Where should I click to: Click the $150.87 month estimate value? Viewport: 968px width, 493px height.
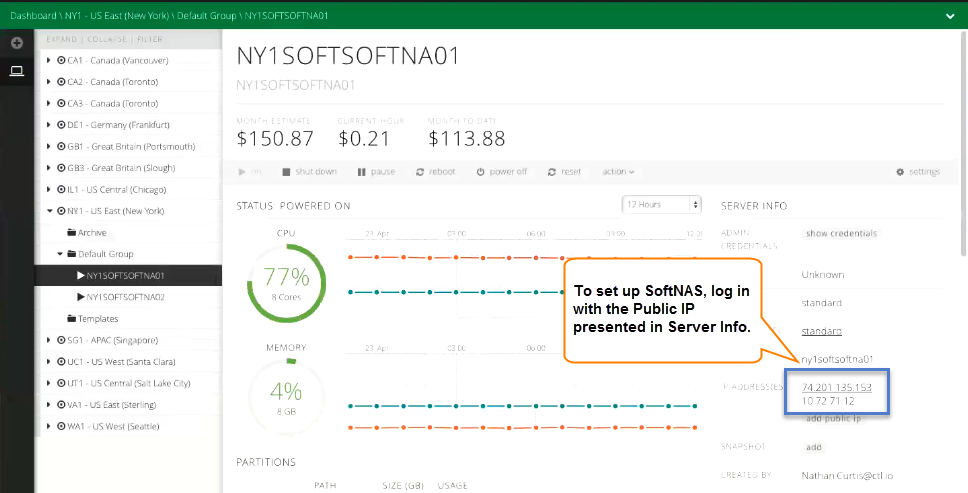point(275,139)
